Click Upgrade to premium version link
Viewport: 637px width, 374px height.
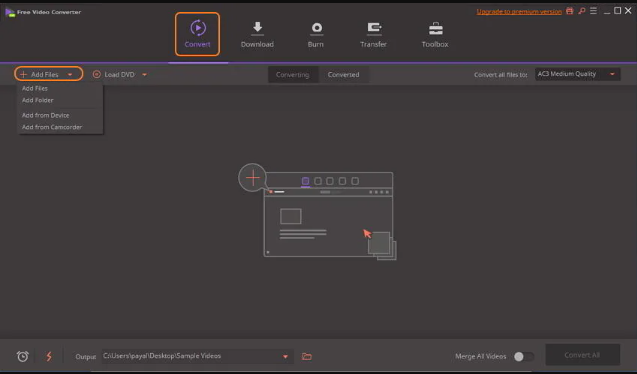519,12
